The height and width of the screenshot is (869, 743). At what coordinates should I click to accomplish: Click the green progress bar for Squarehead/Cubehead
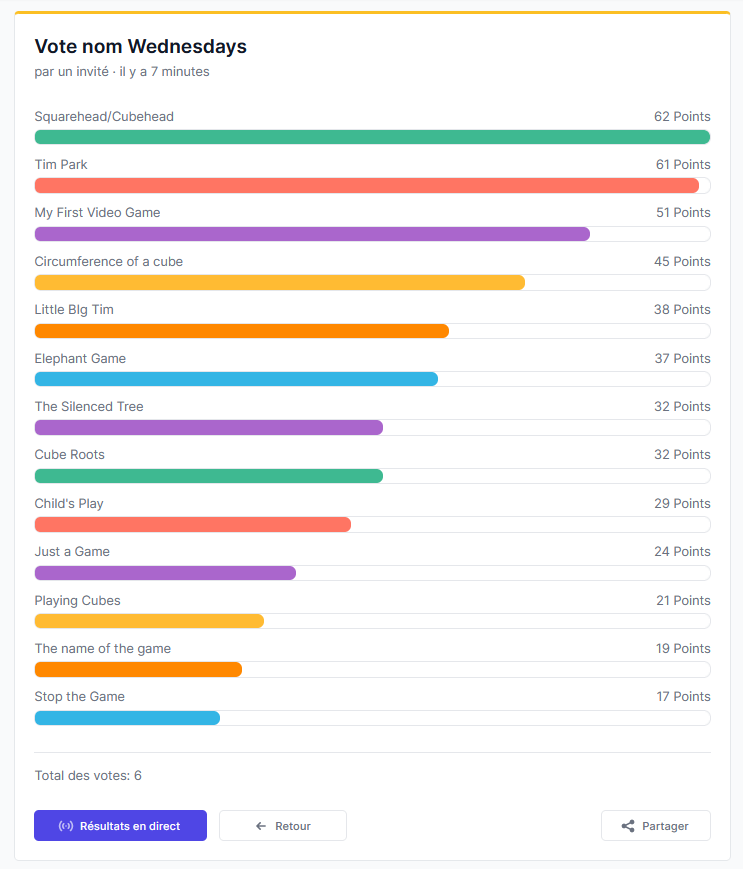click(x=370, y=136)
